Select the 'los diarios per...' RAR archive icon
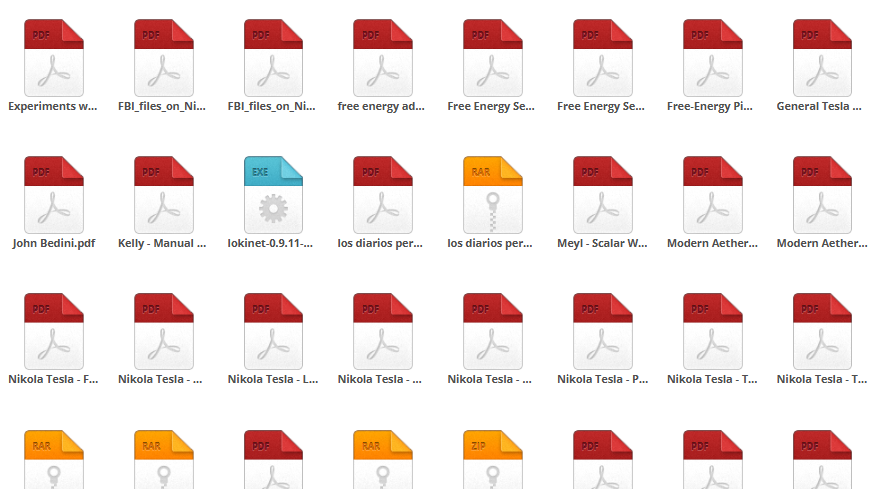Image resolution: width=879 pixels, height=489 pixels. 492,194
